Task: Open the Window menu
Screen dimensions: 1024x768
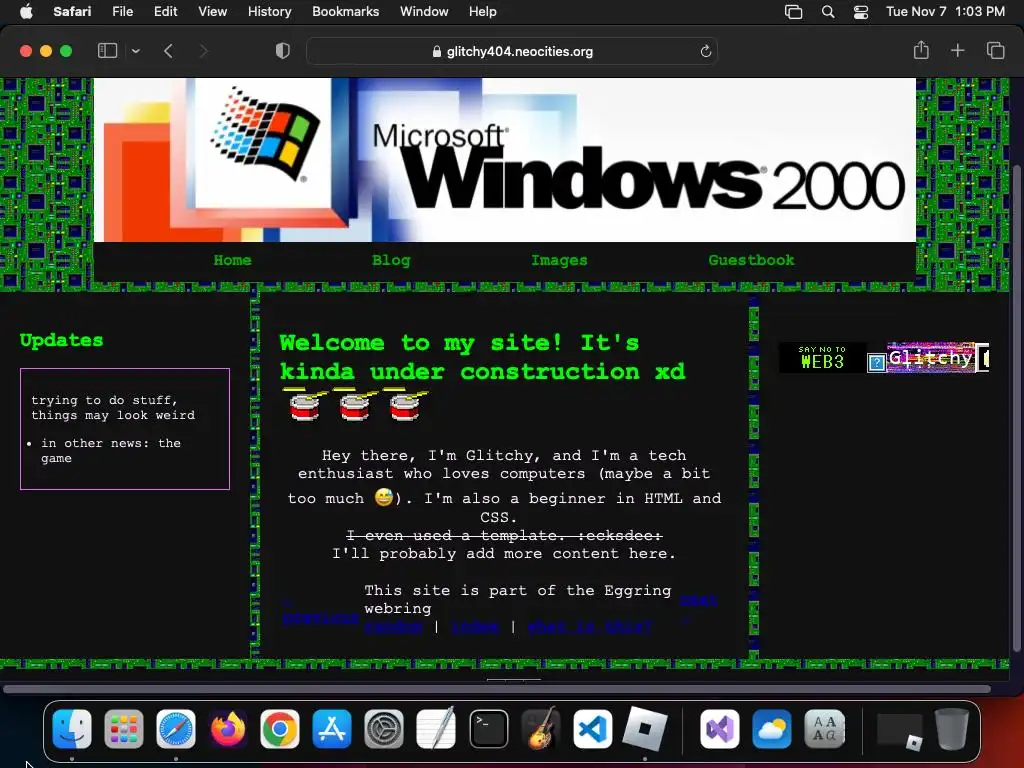Action: [x=424, y=11]
